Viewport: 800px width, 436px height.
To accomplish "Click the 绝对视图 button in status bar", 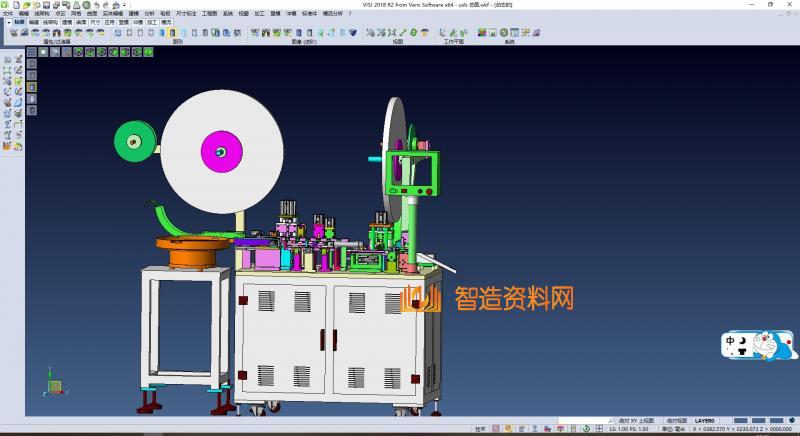I will (x=678, y=421).
